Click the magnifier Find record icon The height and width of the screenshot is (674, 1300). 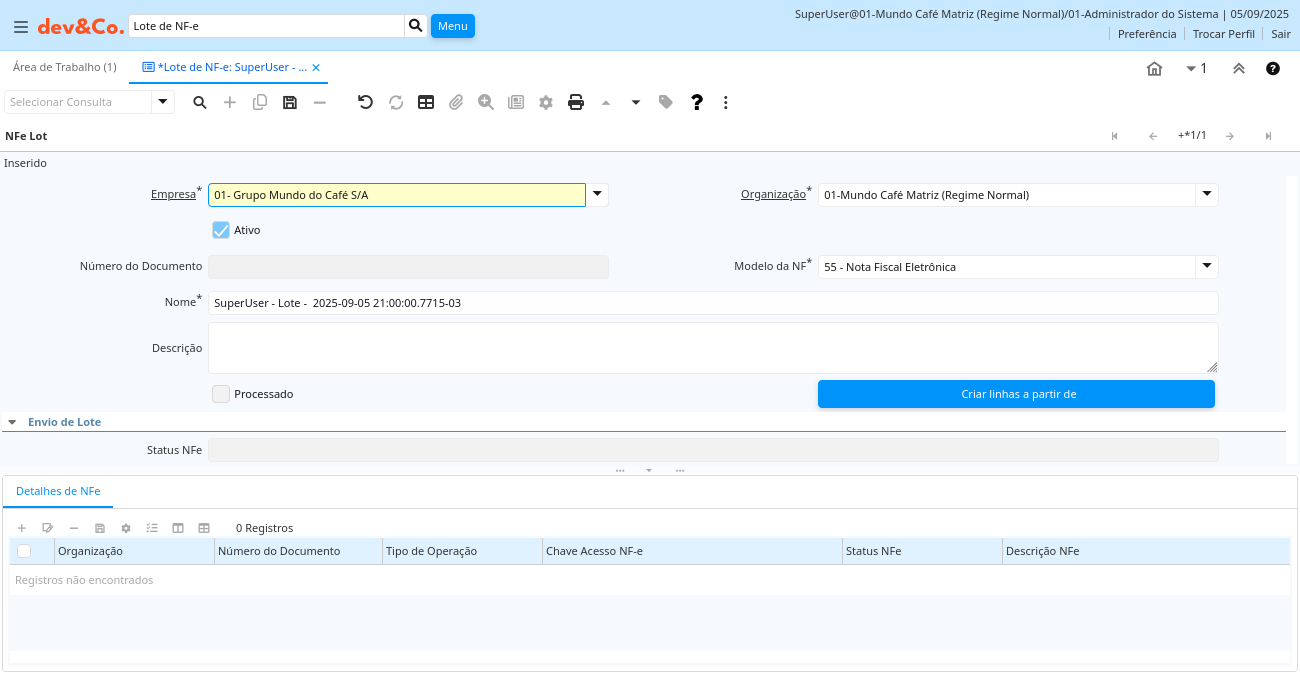pyautogui.click(x=200, y=102)
